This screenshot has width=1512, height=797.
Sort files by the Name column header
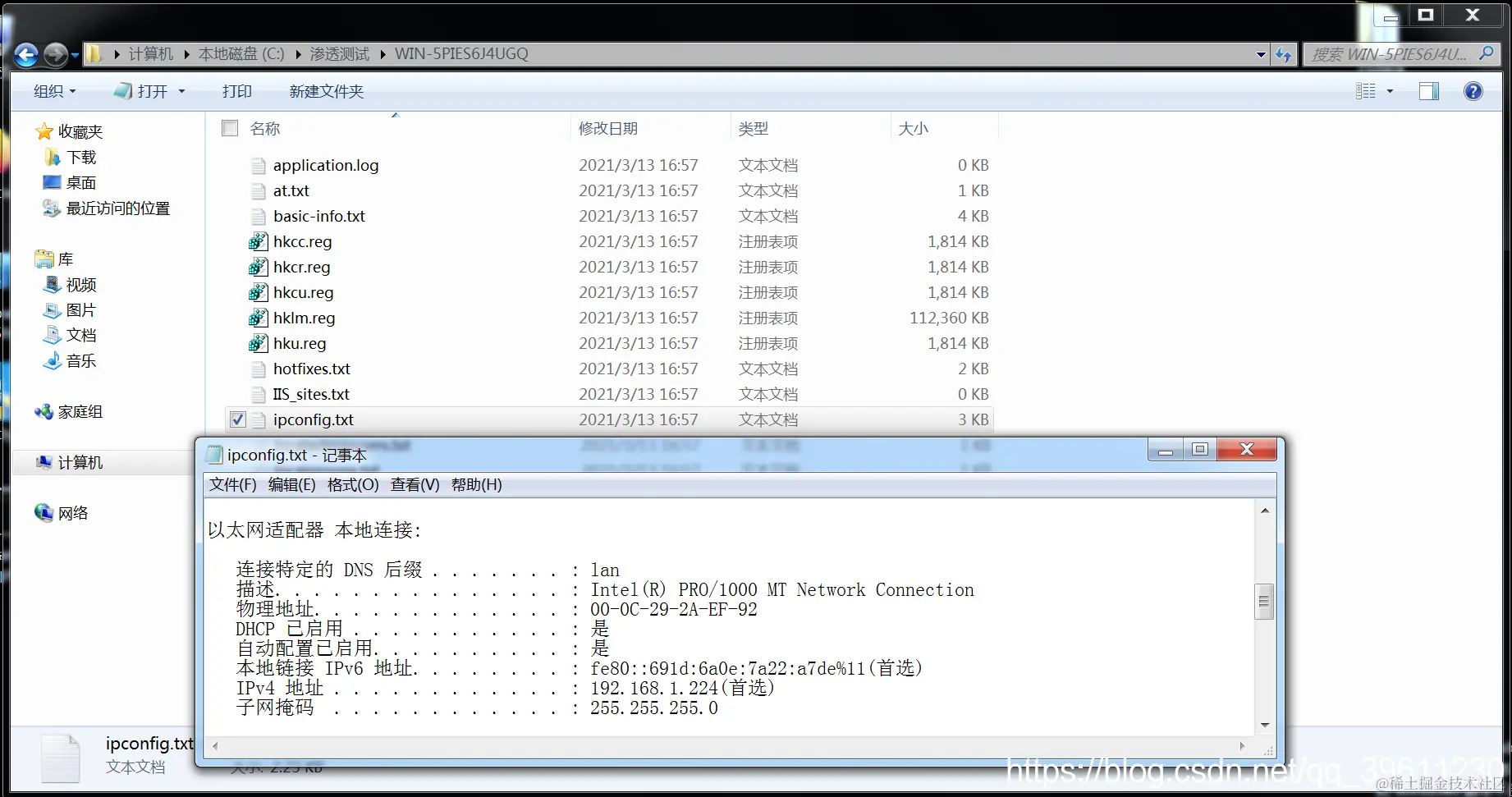pyautogui.click(x=265, y=128)
